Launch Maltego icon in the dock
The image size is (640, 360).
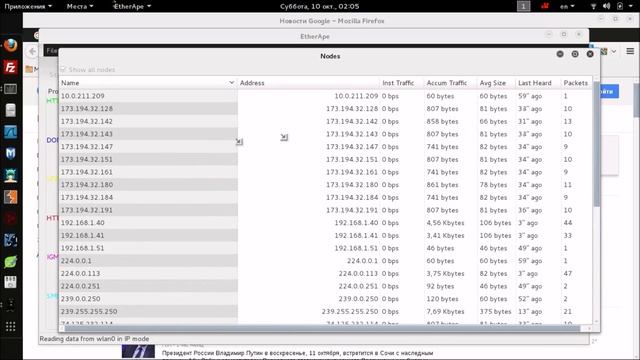coord(11,153)
